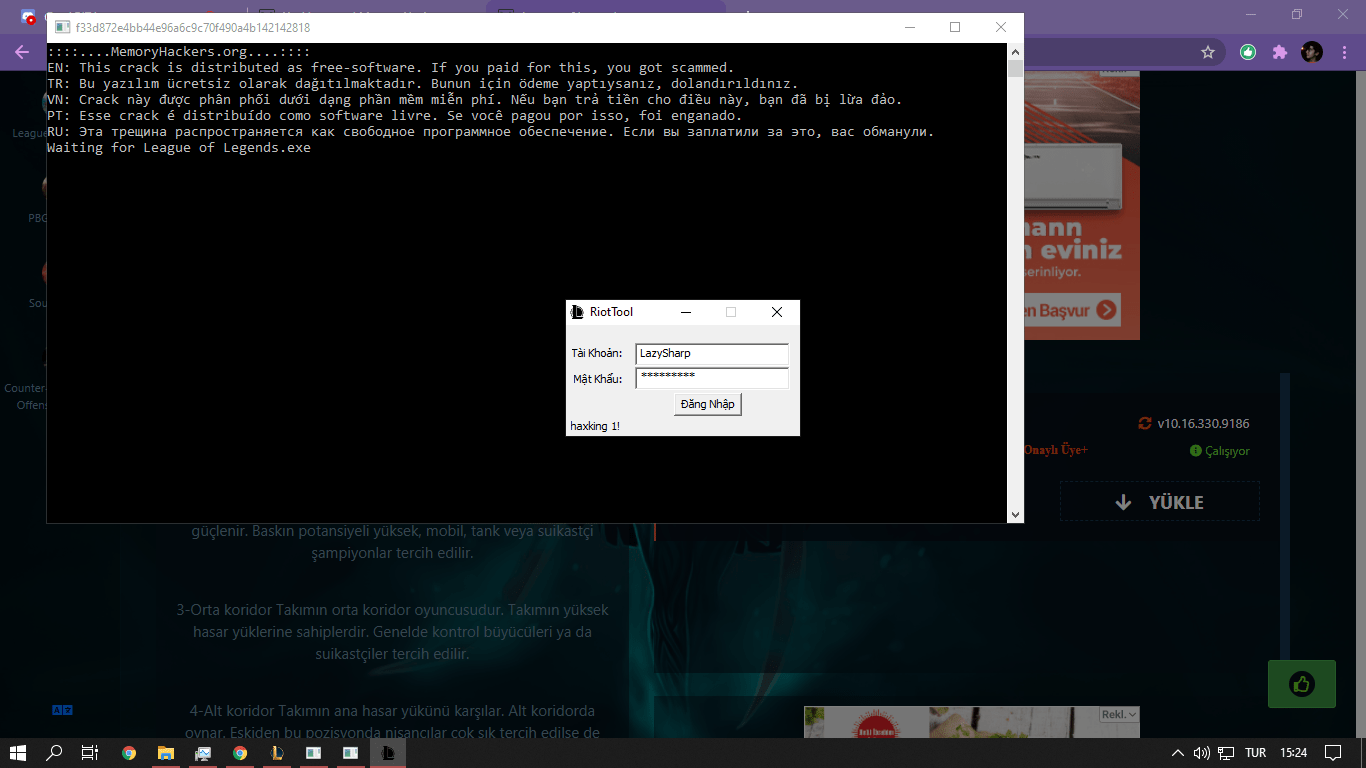The image size is (1366, 768).
Task: Bookmark this page with the star icon
Action: (1208, 52)
